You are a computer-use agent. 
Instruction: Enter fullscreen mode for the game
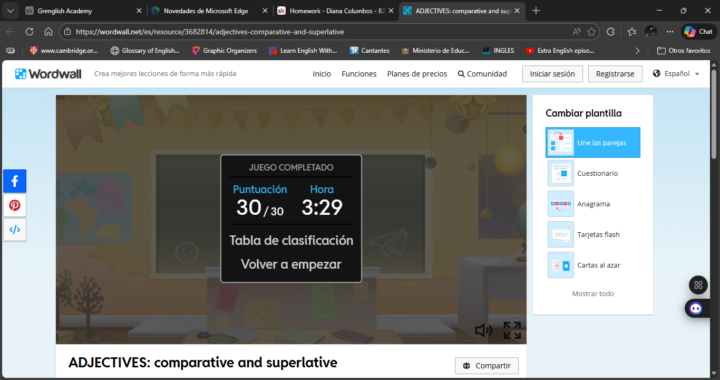(x=512, y=330)
